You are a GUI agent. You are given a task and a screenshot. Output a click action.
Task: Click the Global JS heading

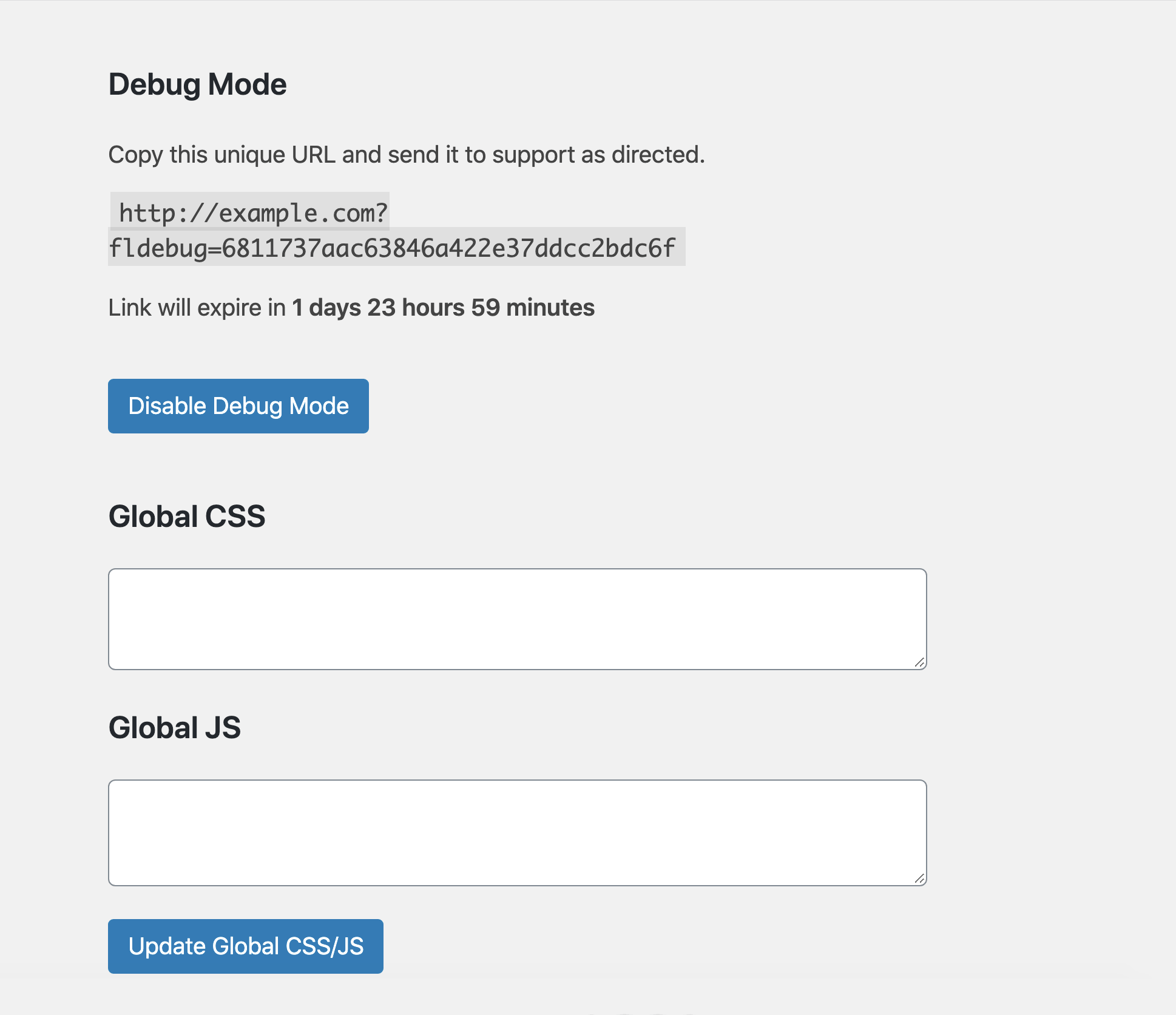pos(174,728)
